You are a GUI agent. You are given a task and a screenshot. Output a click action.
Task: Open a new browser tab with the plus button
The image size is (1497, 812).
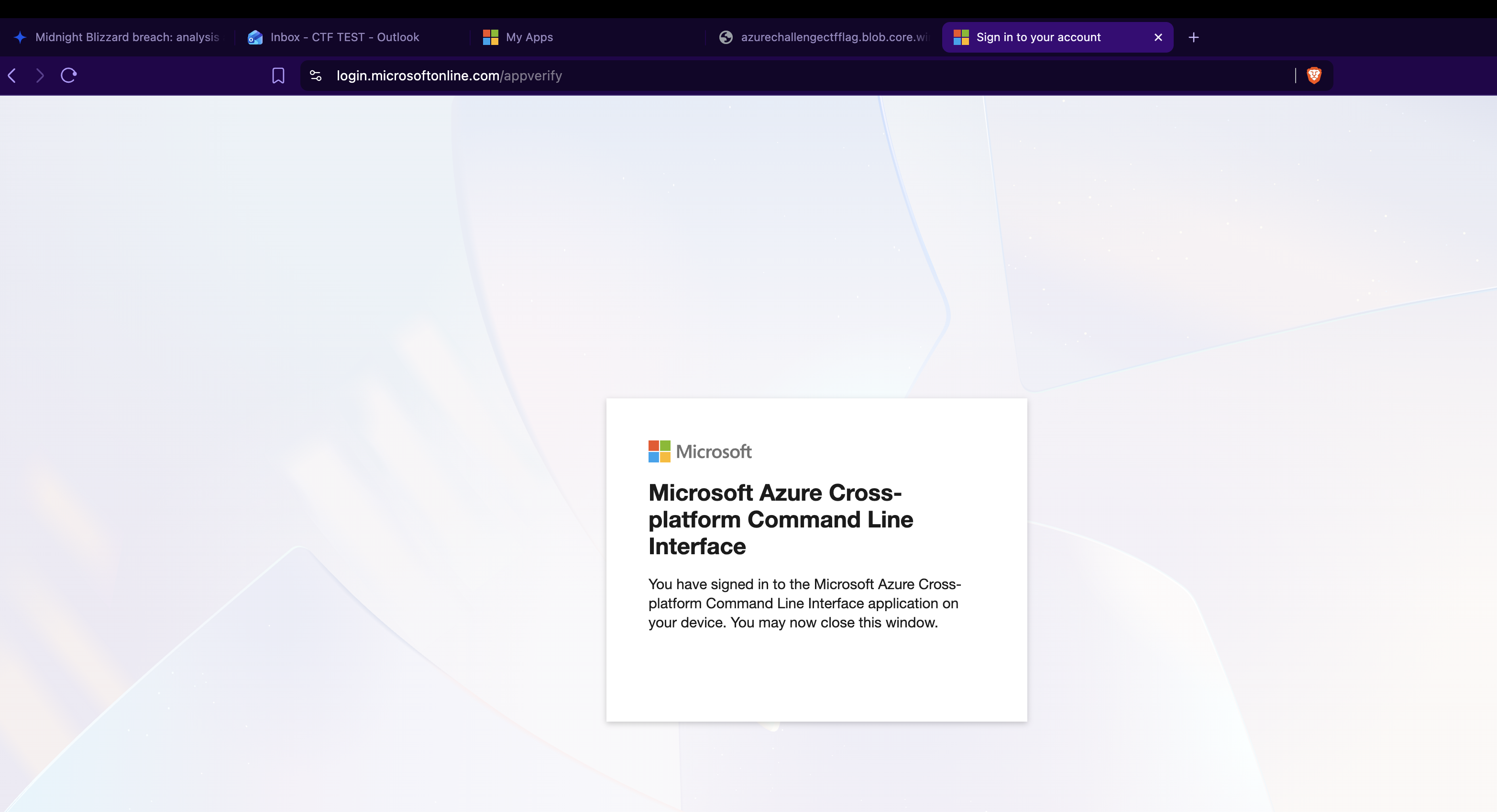tap(1193, 37)
